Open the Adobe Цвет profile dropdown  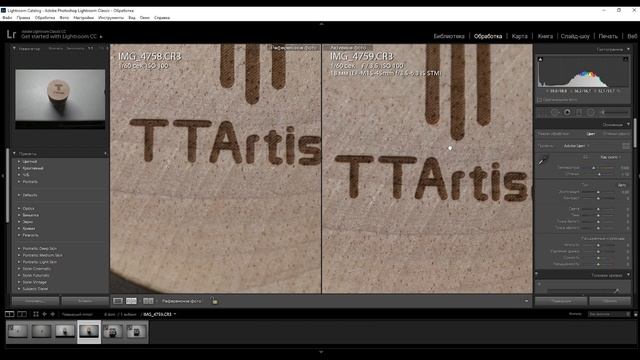coord(576,146)
